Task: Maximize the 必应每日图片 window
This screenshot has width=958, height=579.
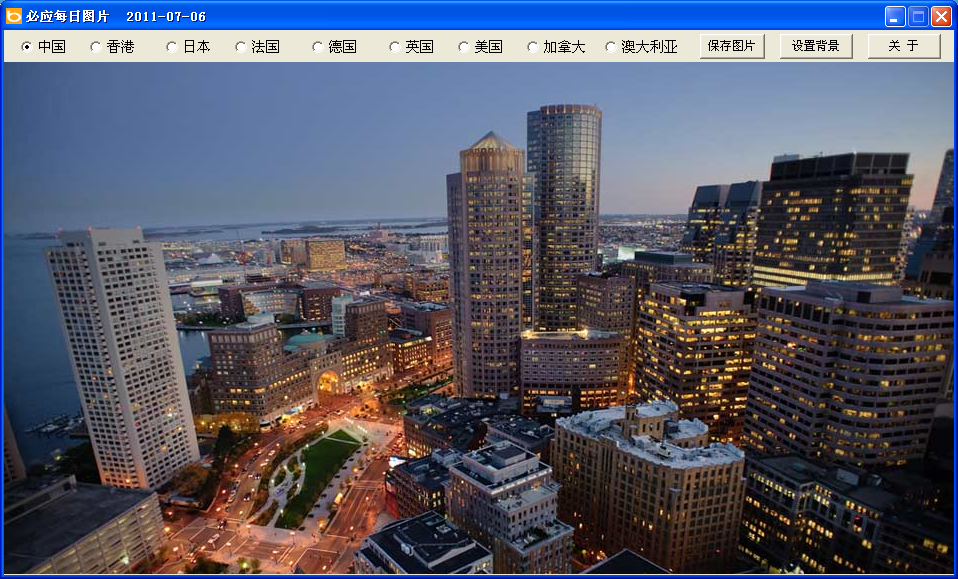Action: [x=918, y=16]
